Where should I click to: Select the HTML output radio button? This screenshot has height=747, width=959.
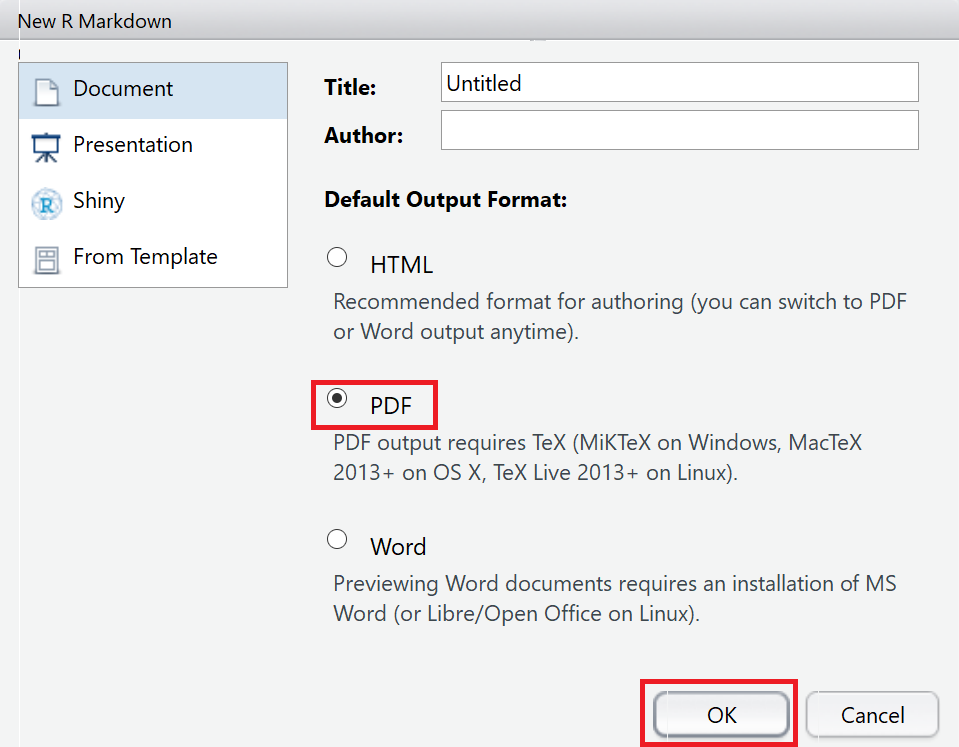pyautogui.click(x=337, y=257)
